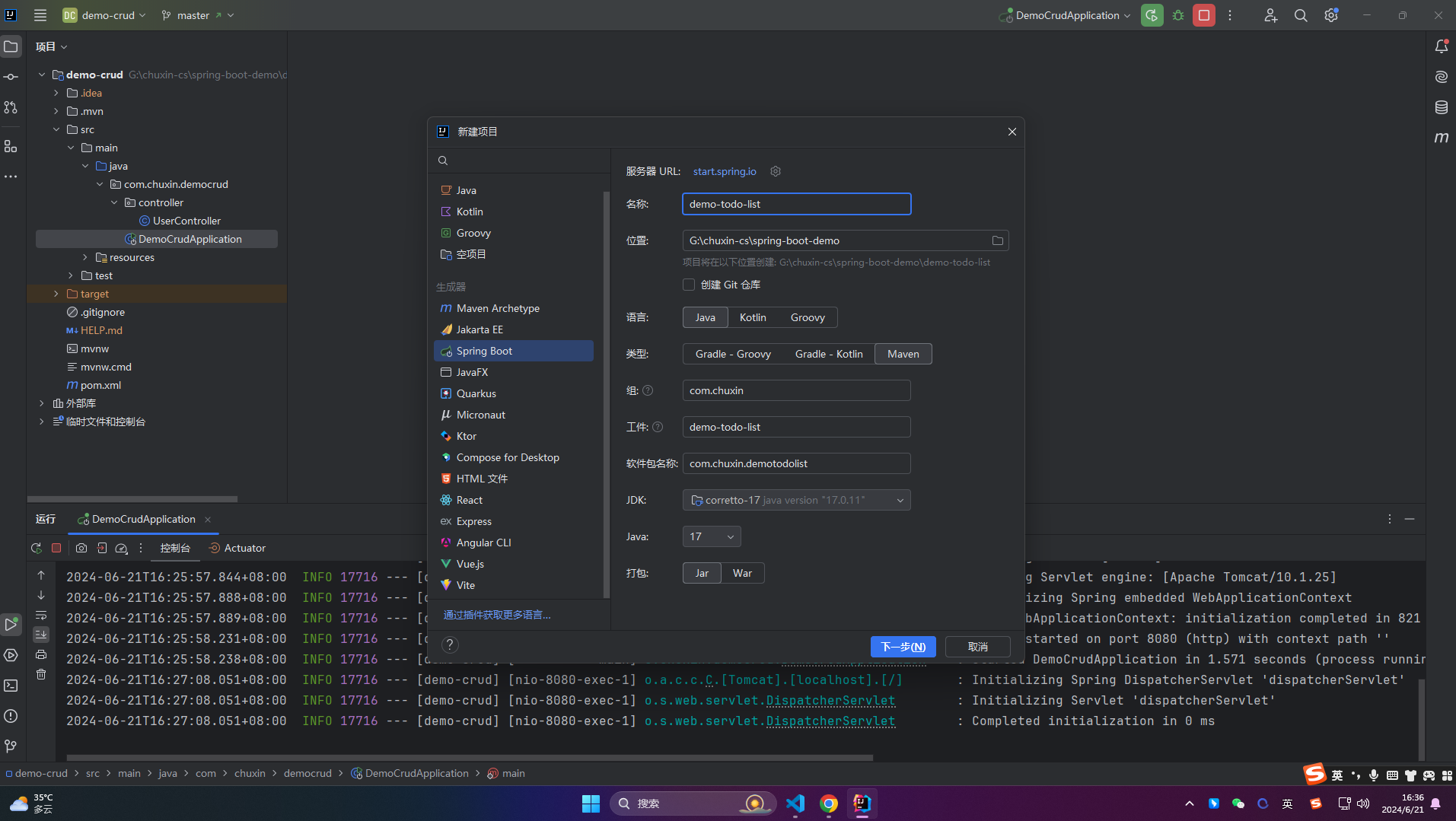Screen dimensions: 1456x821
Task: Show more tool windows ellipsis
Action: (x=11, y=177)
